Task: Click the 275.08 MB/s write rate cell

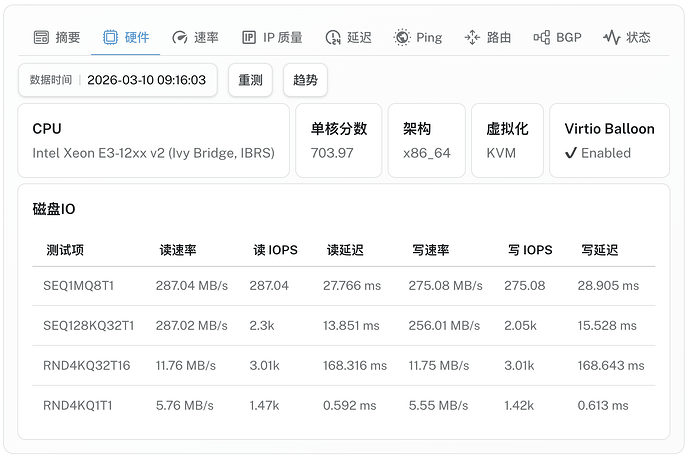Action: point(445,286)
